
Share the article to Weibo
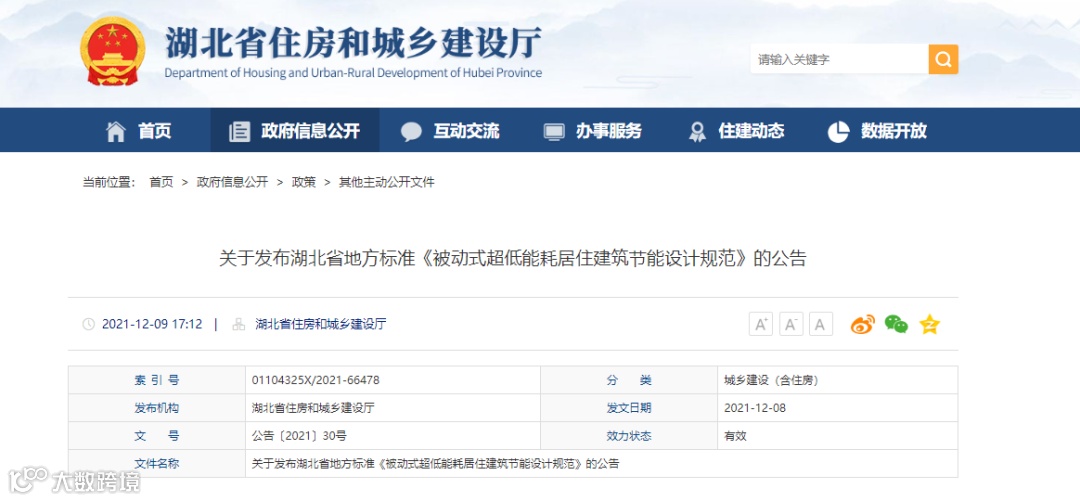point(862,324)
